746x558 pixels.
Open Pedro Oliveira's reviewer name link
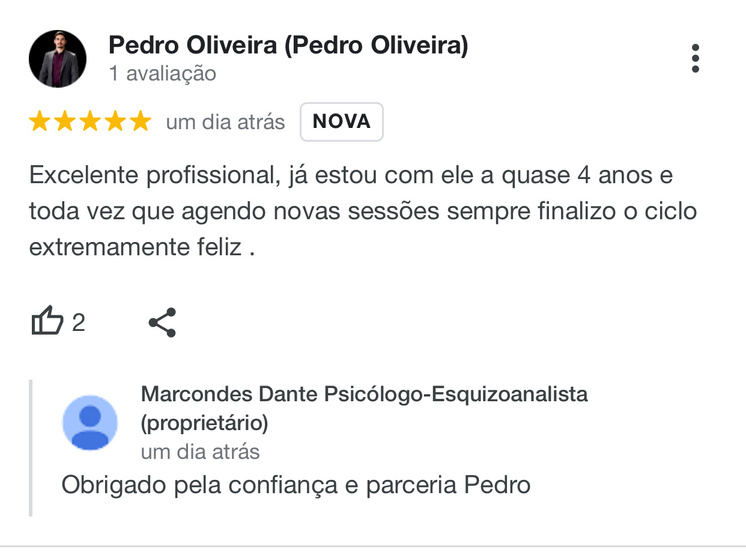click(x=288, y=45)
